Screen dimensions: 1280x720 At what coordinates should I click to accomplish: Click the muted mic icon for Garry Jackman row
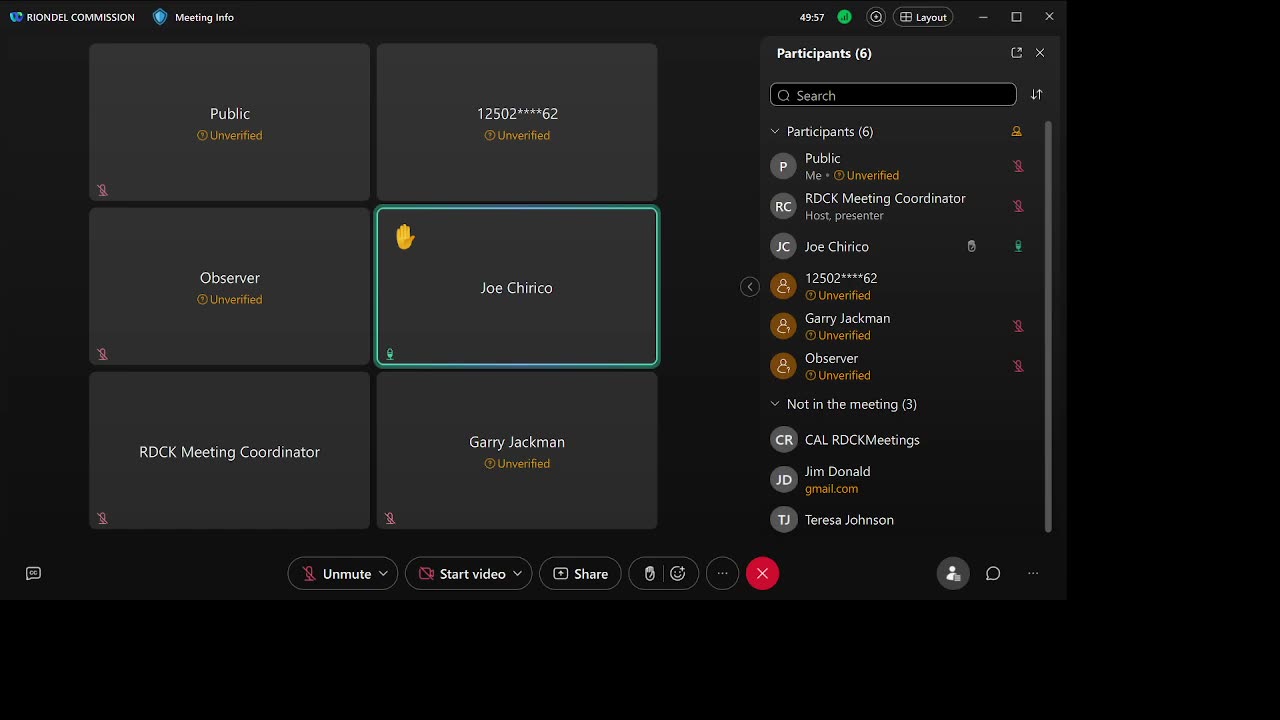[1018, 326]
